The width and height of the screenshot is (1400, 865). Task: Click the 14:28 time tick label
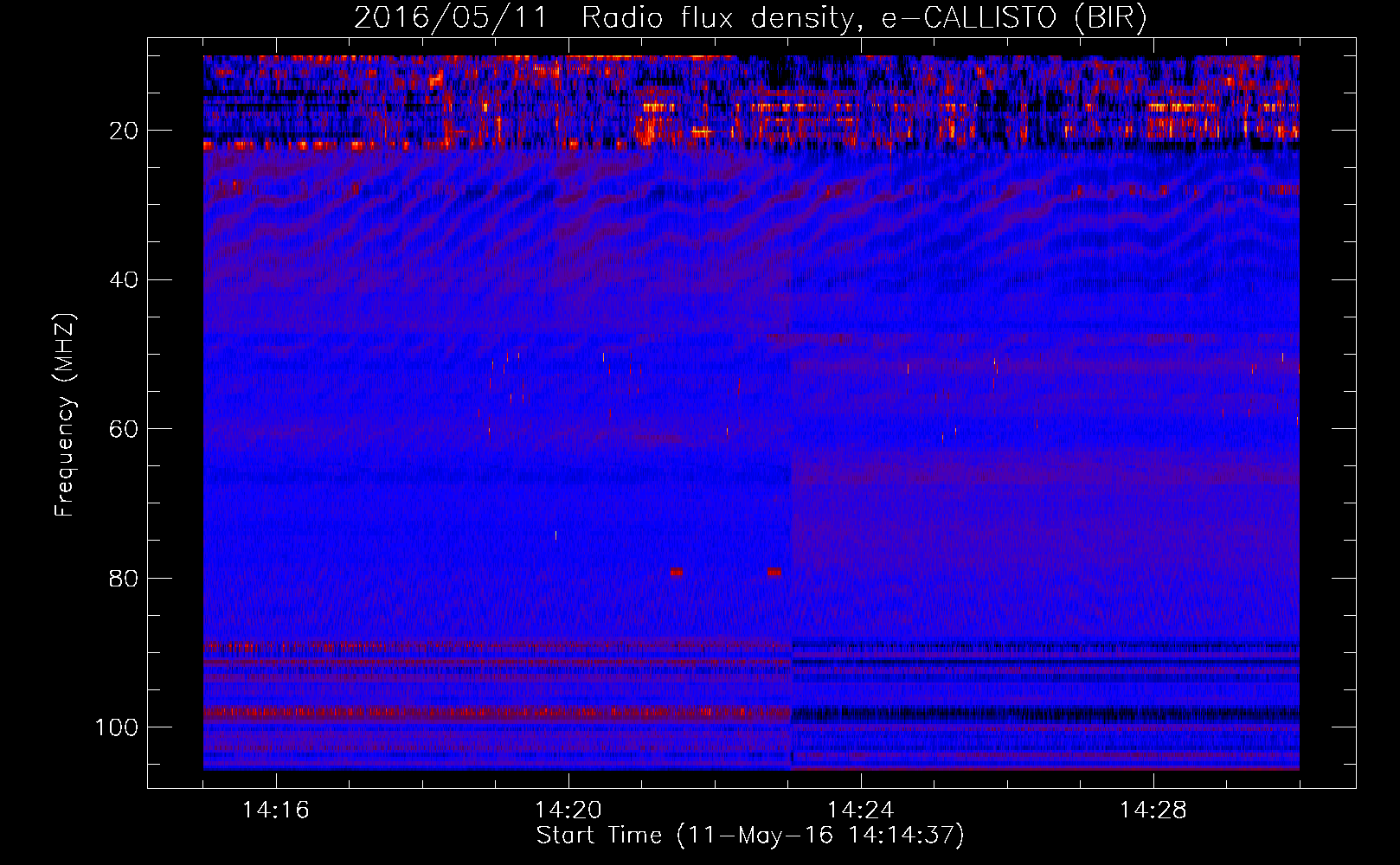click(x=1153, y=811)
